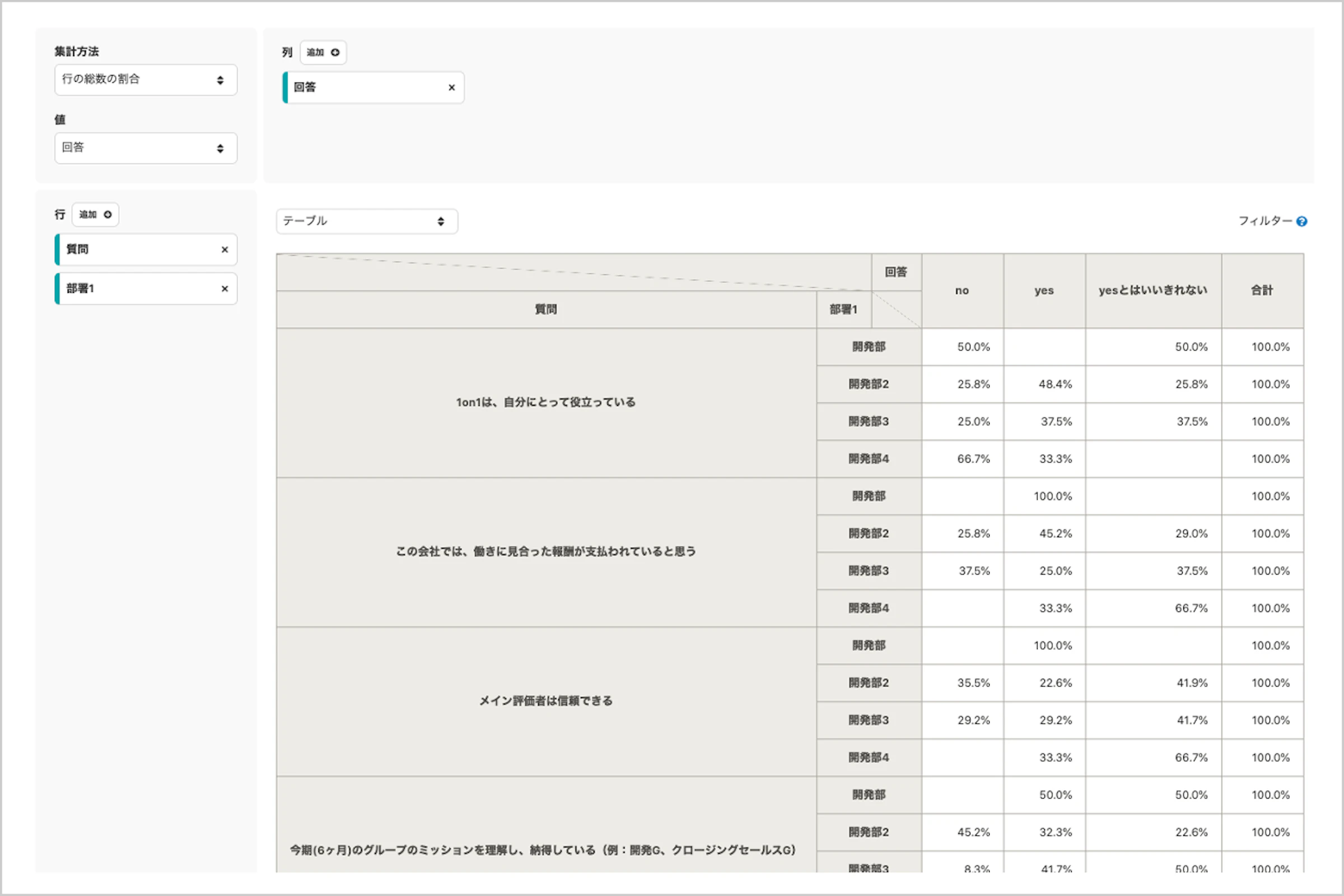The width and height of the screenshot is (1344, 896).
Task: Click the teal accent bar on the 回答 chip
Action: point(284,87)
